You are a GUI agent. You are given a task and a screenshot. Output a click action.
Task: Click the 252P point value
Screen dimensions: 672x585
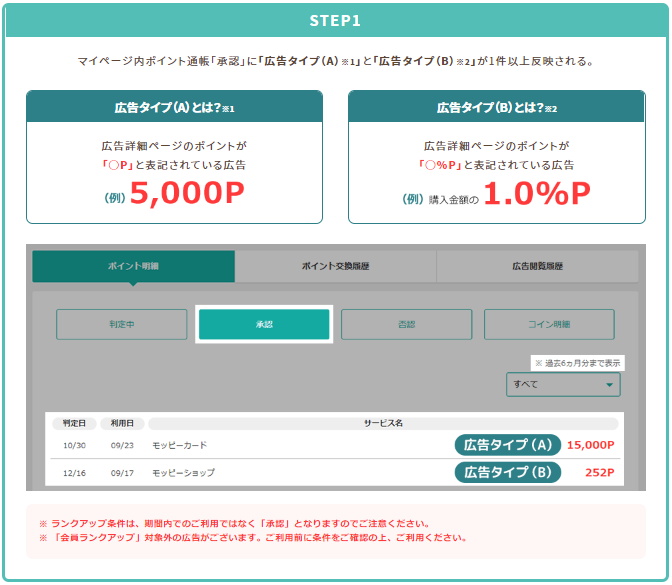click(599, 472)
